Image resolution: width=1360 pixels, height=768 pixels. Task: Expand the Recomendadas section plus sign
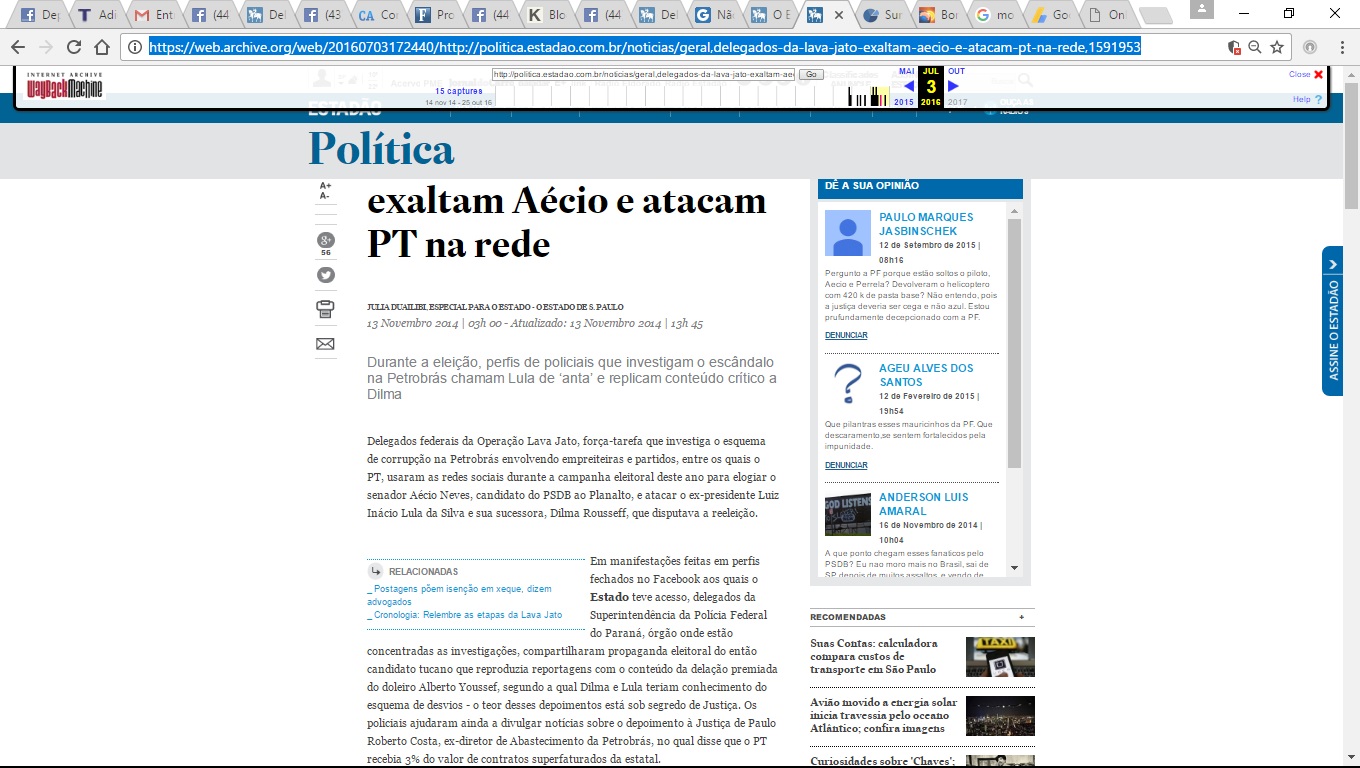click(x=1021, y=617)
